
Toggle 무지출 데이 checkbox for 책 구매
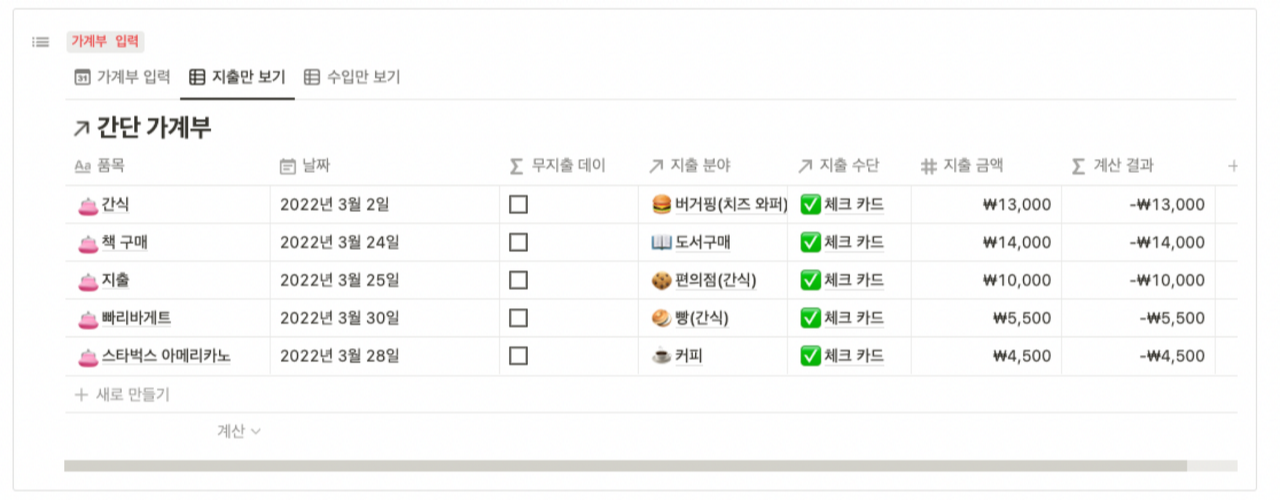tap(518, 243)
